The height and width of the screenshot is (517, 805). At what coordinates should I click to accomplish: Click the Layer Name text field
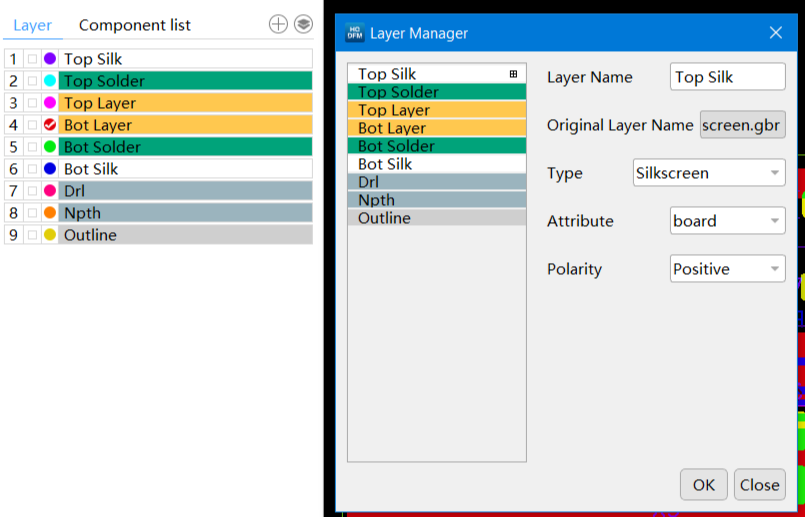coord(727,77)
